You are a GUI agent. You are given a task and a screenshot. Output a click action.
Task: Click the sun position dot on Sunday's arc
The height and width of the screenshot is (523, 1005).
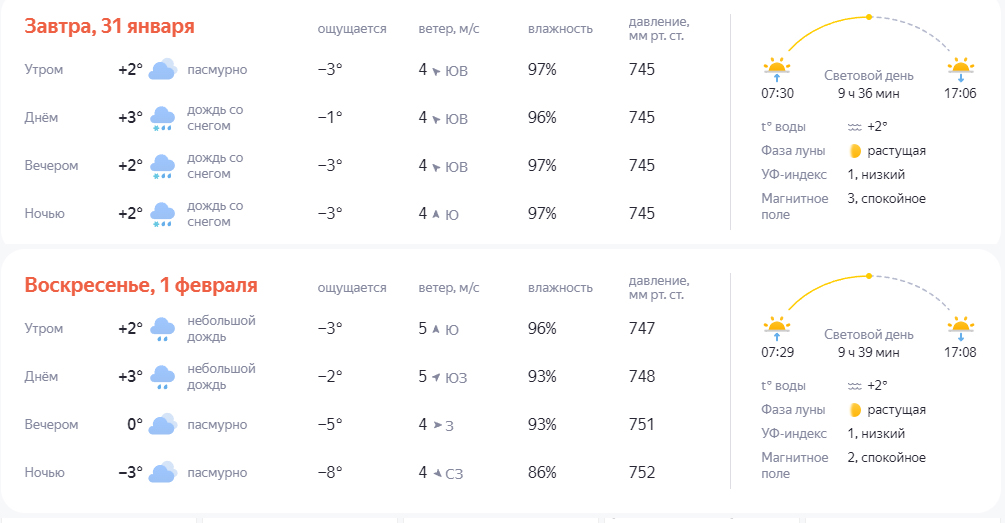click(x=868, y=276)
